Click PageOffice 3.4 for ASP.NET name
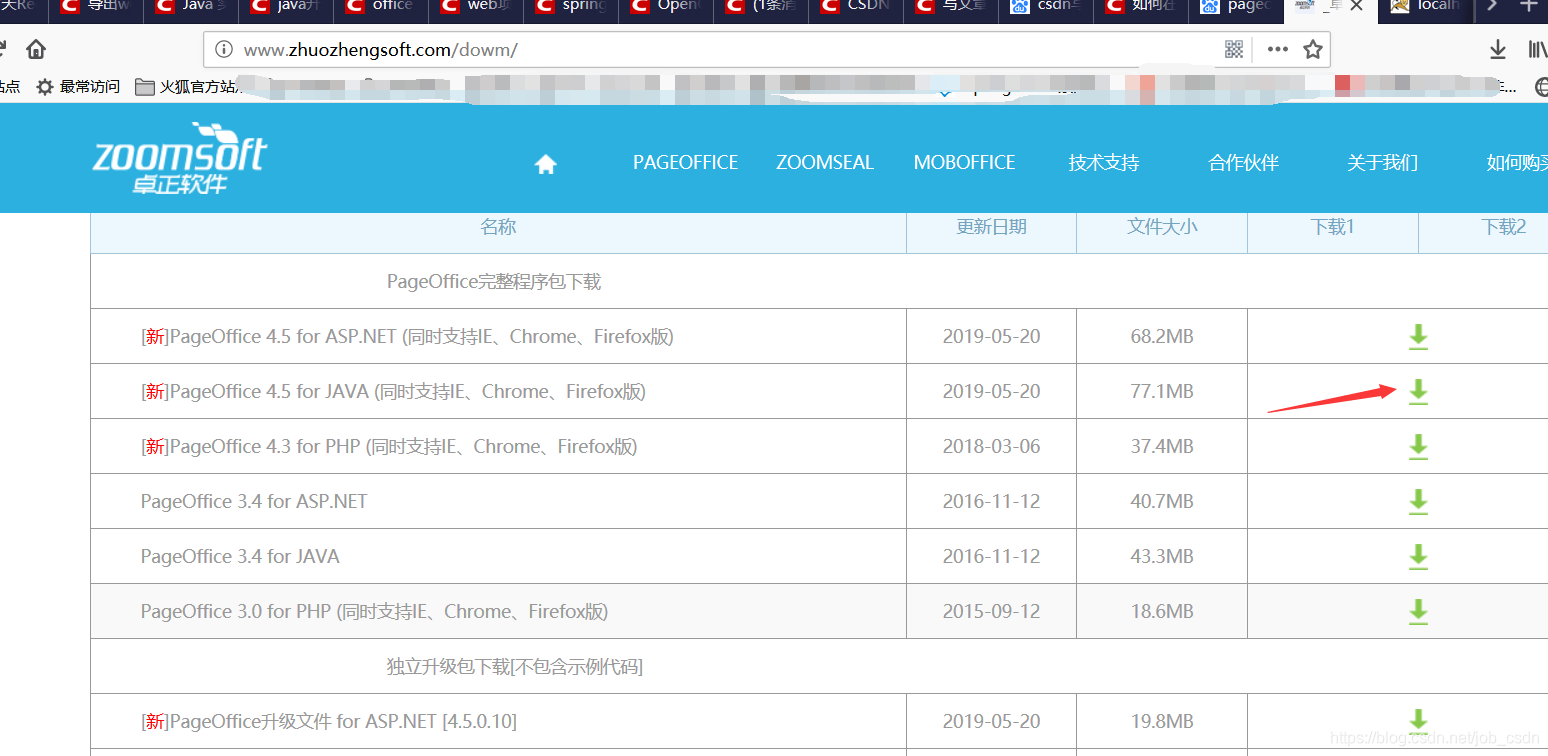1548x756 pixels. pos(254,502)
